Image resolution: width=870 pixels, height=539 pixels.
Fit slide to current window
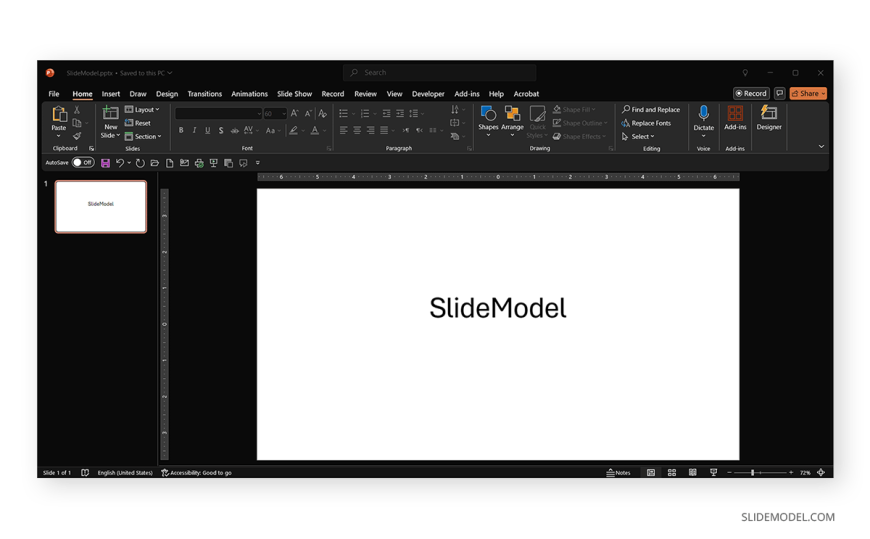[x=821, y=473]
